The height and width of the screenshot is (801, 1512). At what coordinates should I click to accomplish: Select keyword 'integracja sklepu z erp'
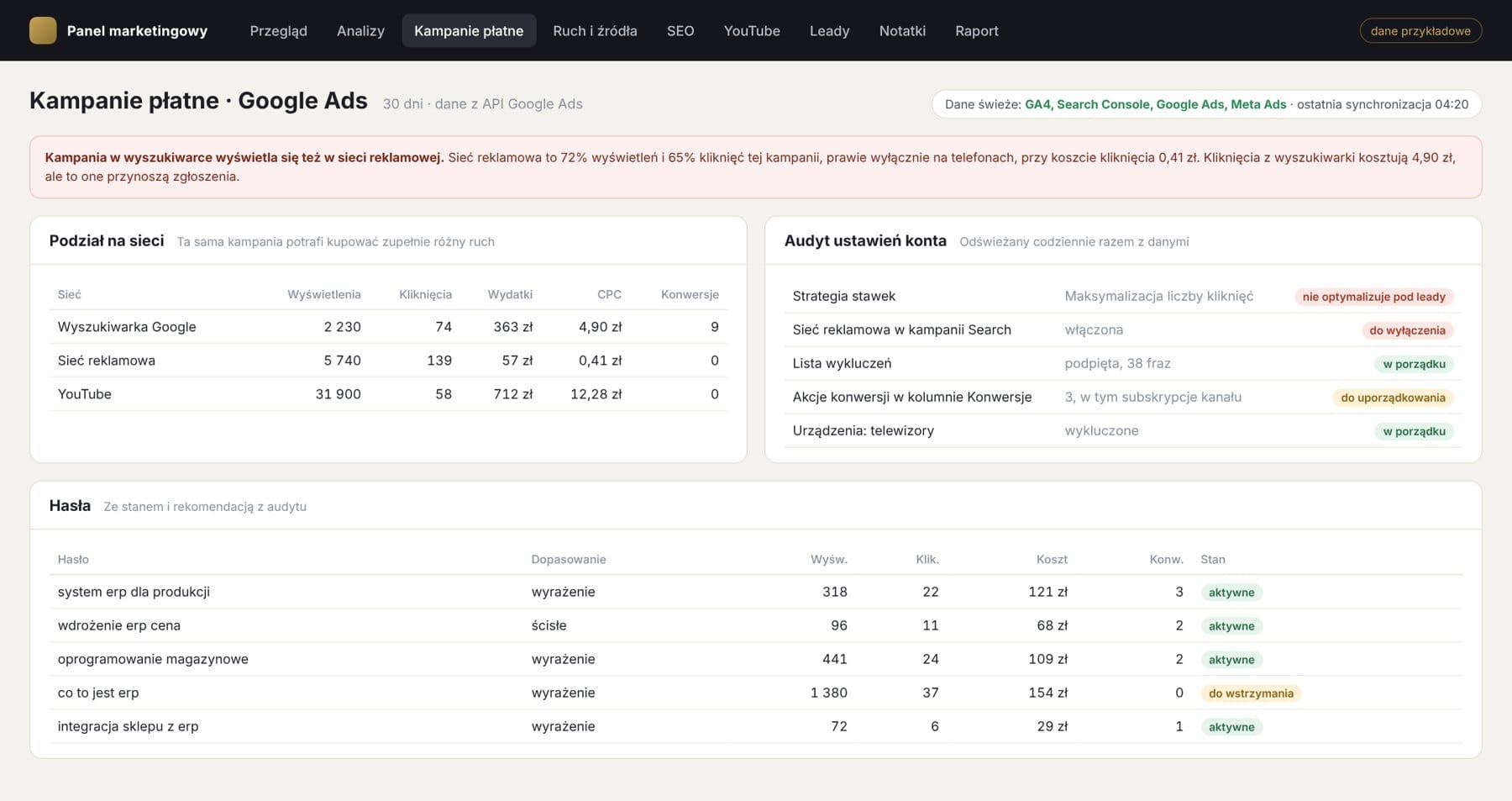click(x=128, y=726)
